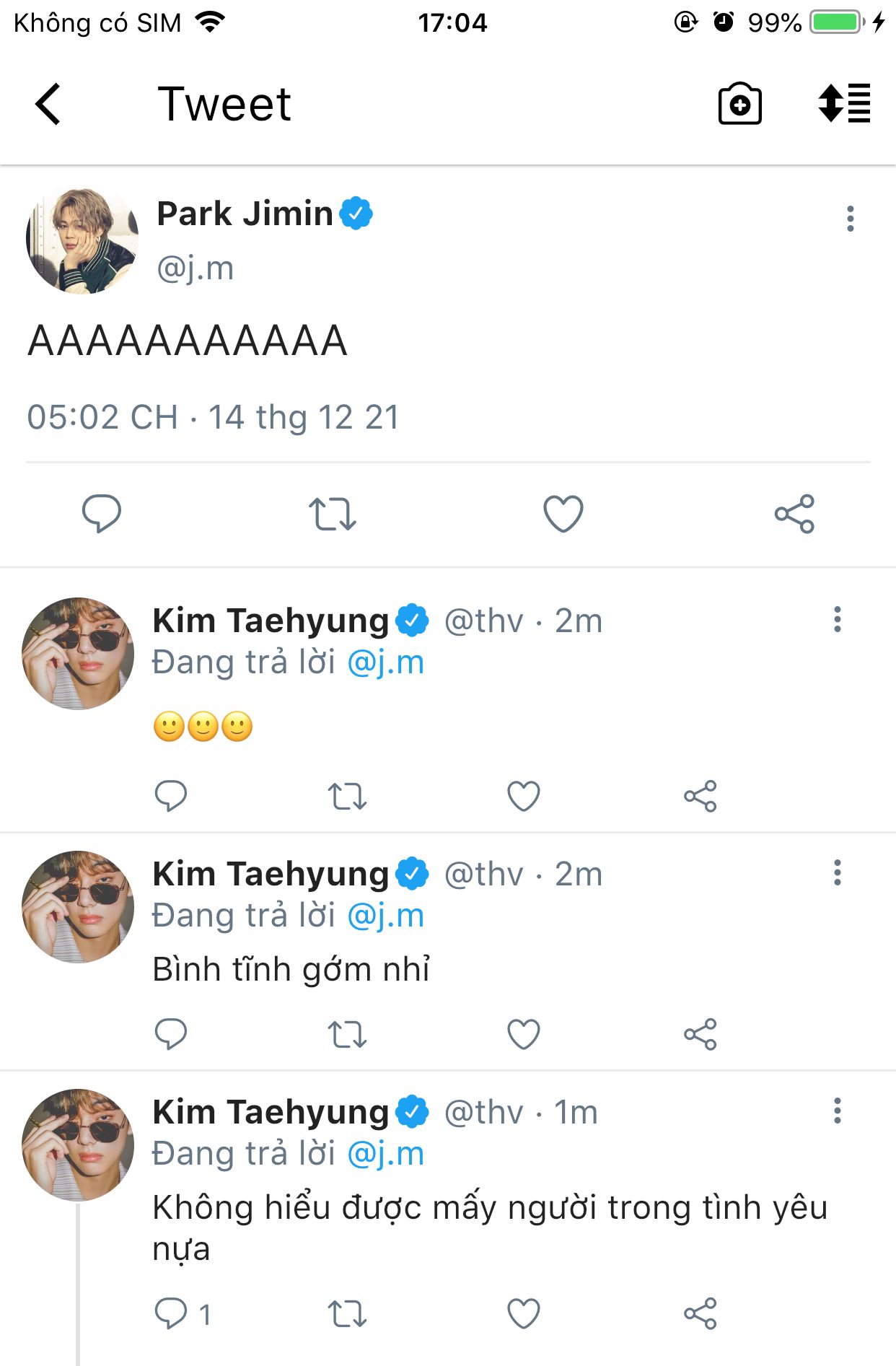This screenshot has height=1366, width=896.
Task: Tap Kim Taehyung name on last reply
Action: click(x=271, y=1112)
